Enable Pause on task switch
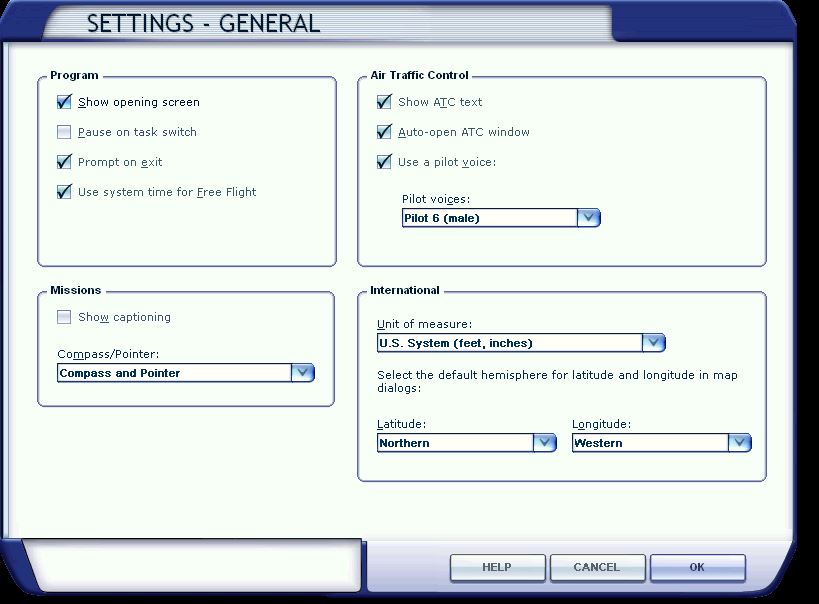819x604 pixels. pyautogui.click(x=64, y=132)
